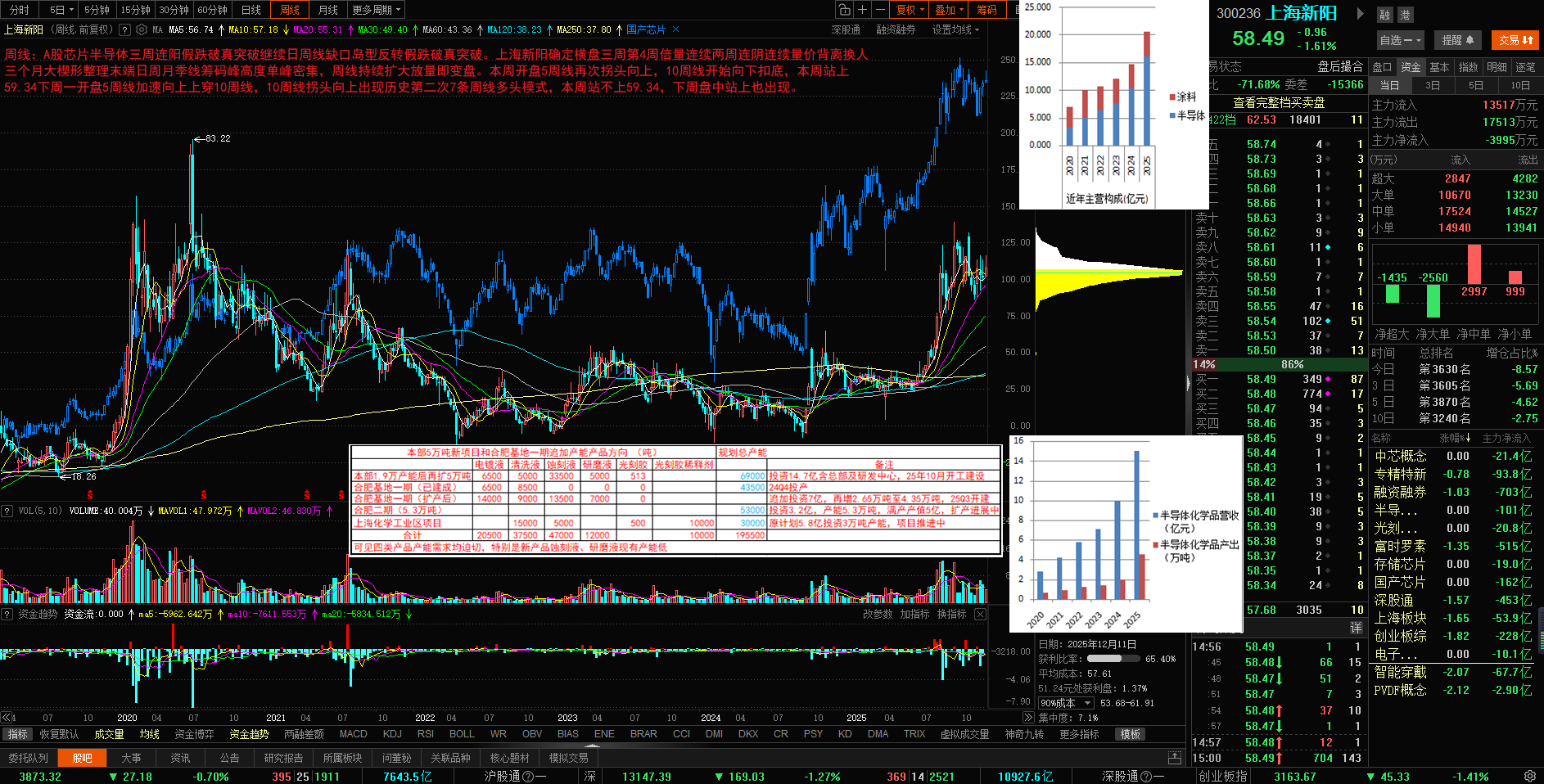Click the 筹码 chip distribution button
1544x784 pixels.
point(986,10)
